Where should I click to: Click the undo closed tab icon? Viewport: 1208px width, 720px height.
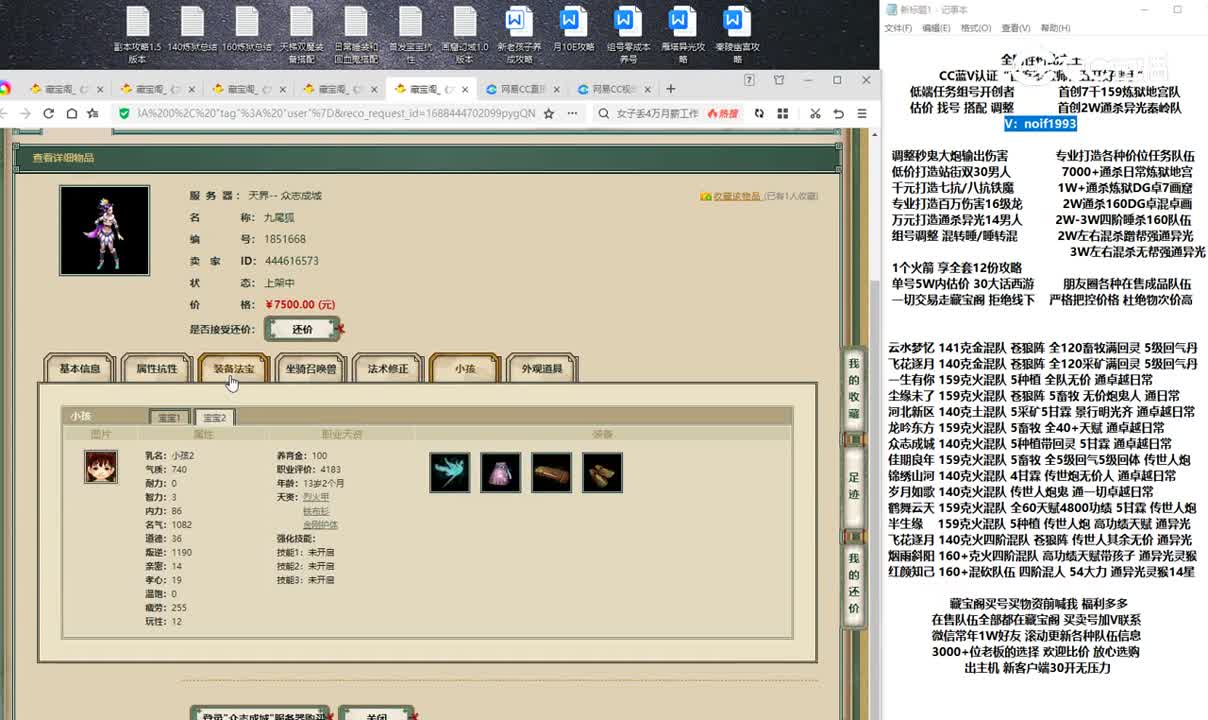pyautogui.click(x=838, y=114)
